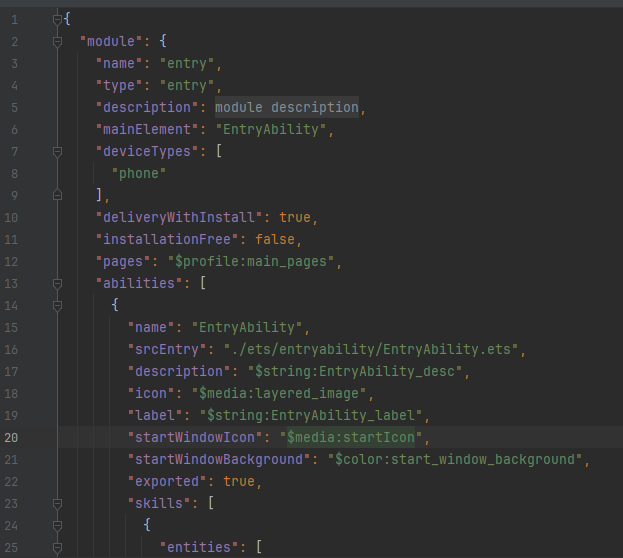Click the "EntryAbility" value on line 6

pos(271,130)
